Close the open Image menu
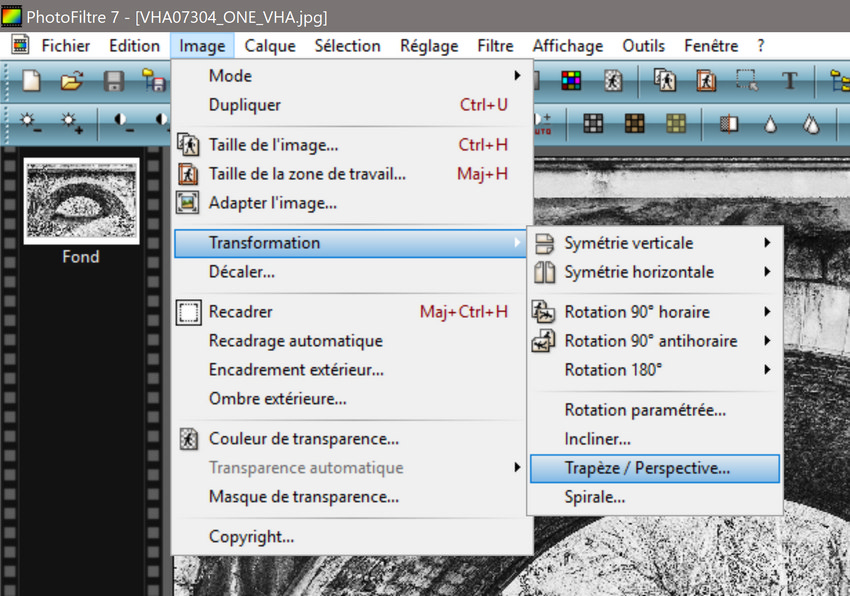 (202, 46)
